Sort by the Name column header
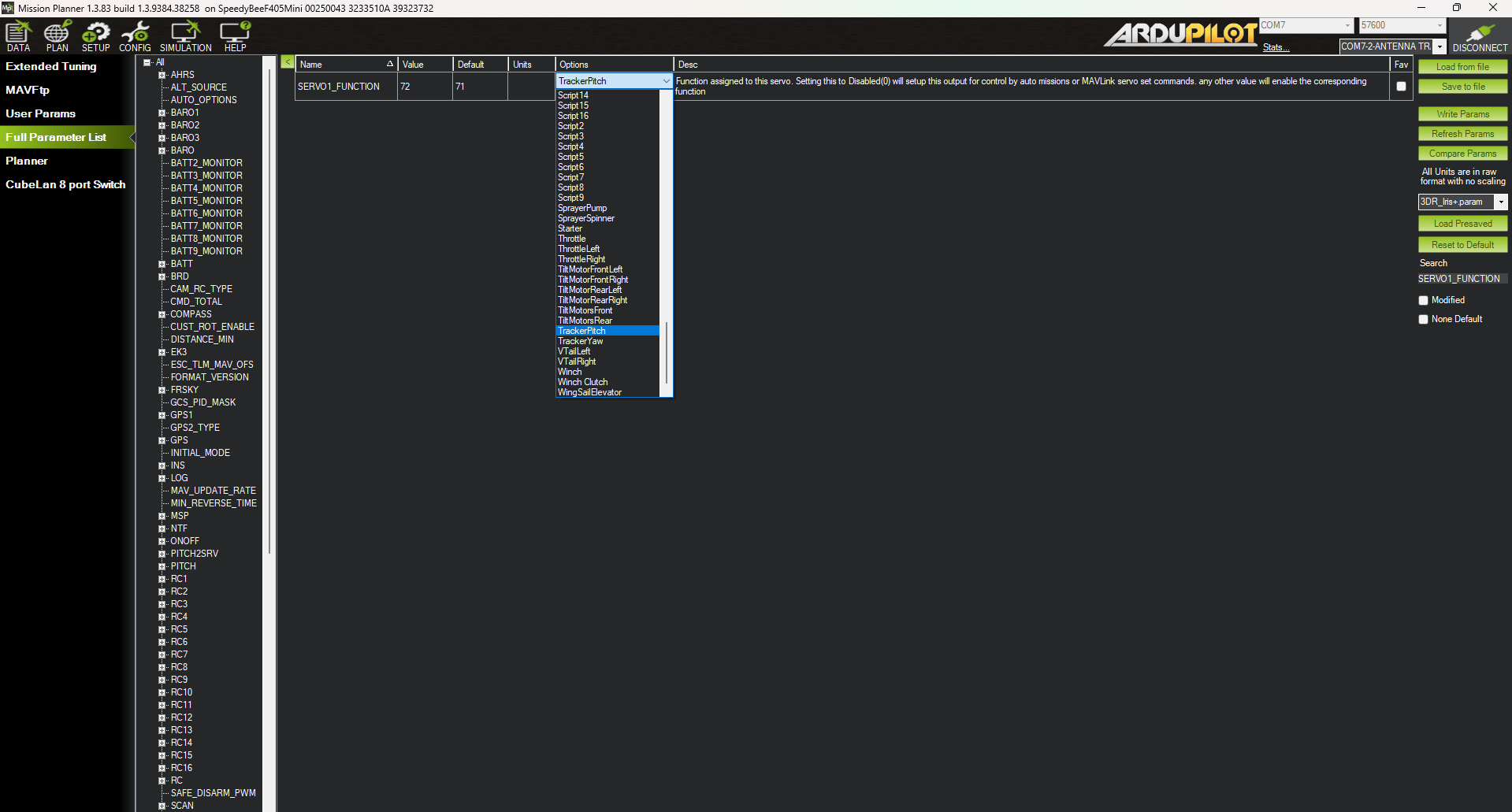Screen dimensions: 1512x812 [x=347, y=65]
